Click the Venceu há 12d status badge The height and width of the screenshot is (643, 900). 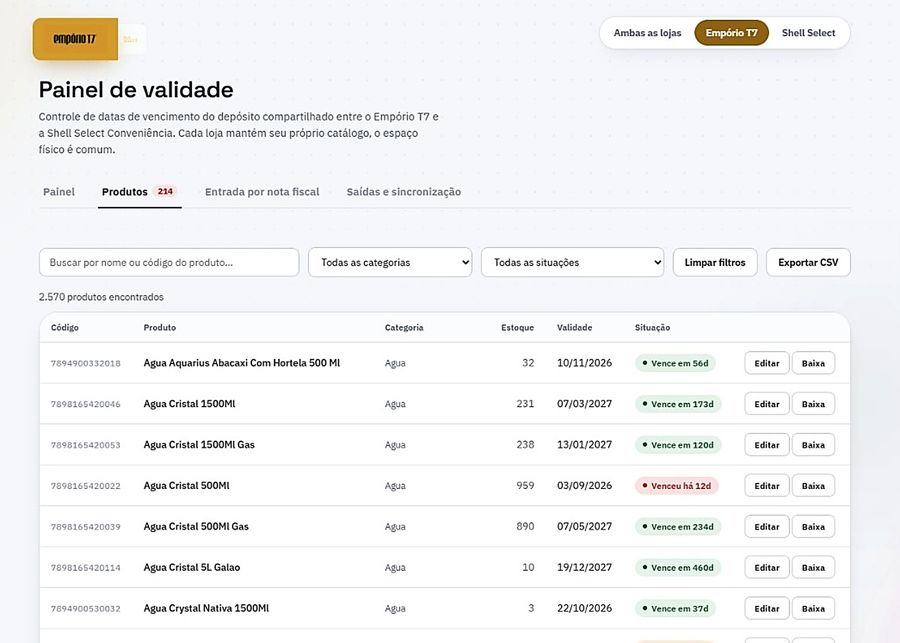click(676, 486)
